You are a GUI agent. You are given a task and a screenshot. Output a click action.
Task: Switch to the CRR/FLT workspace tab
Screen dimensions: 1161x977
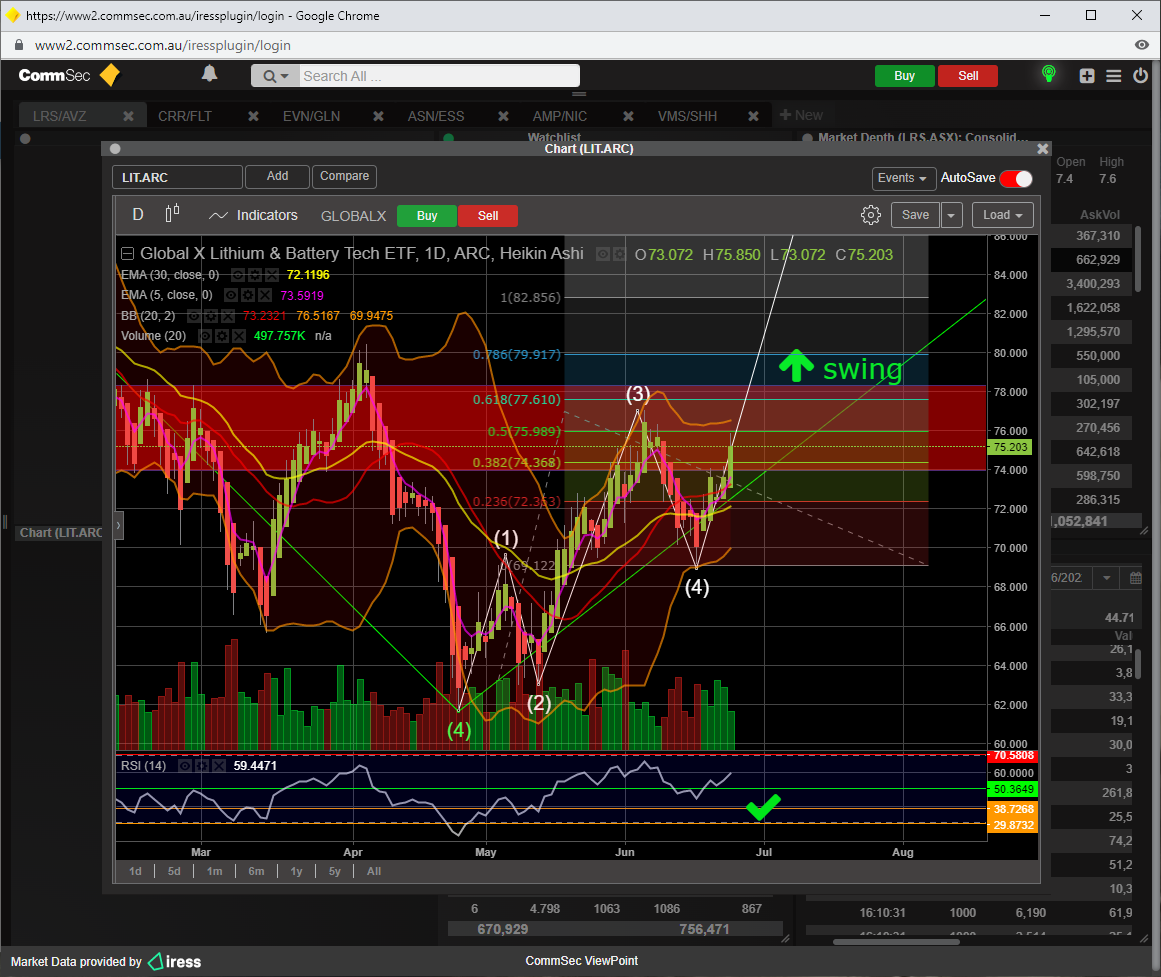click(x=185, y=116)
